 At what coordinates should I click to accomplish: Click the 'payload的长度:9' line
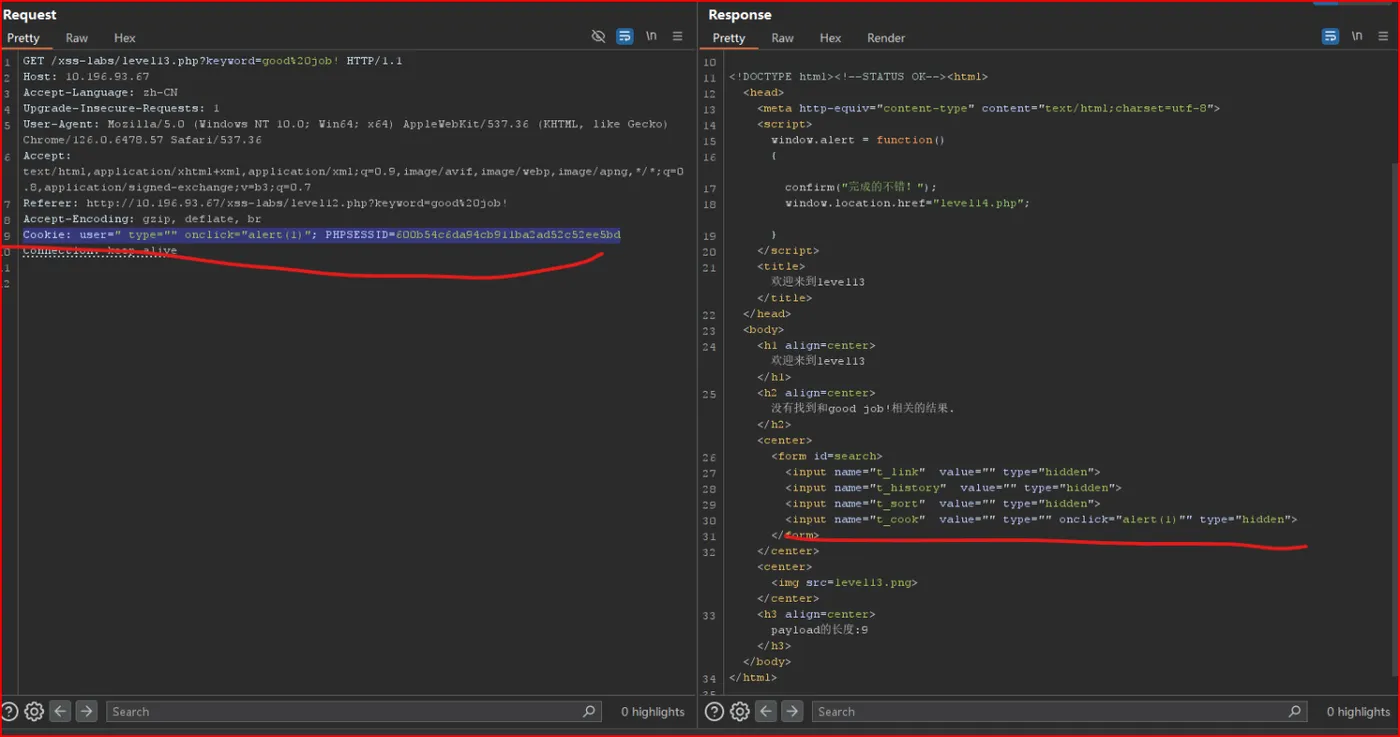pyautogui.click(x=819, y=630)
